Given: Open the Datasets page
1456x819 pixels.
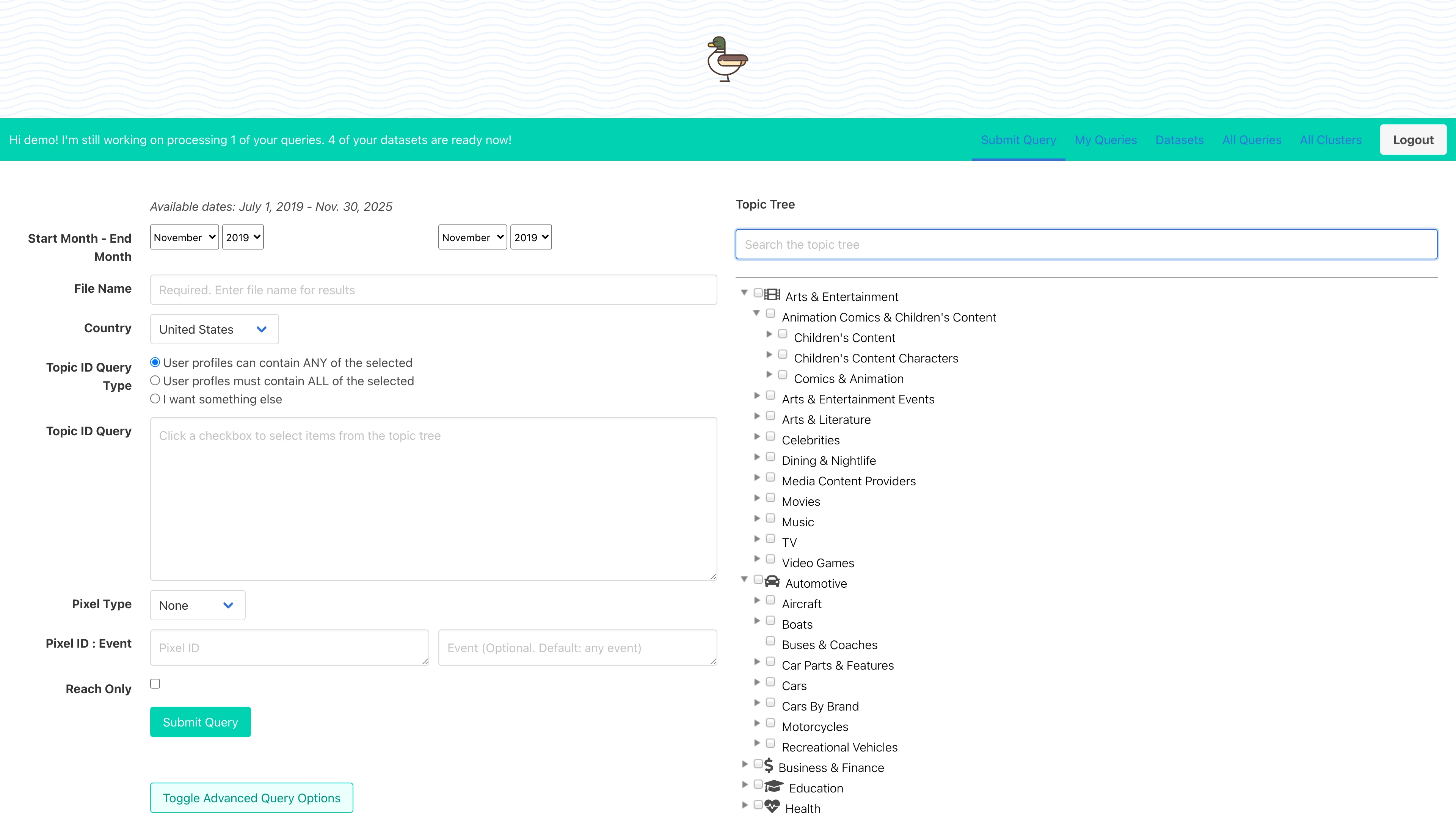Looking at the screenshot, I should click(x=1179, y=140).
